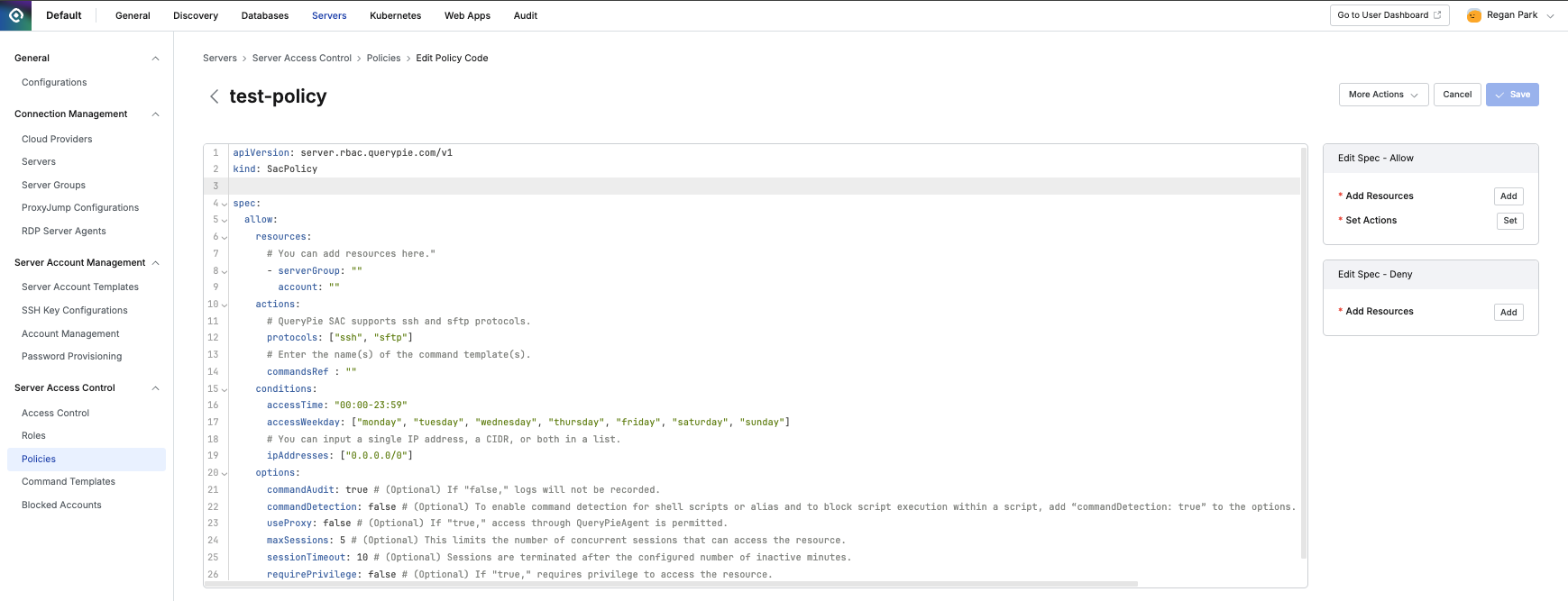Click the editor vertical scrollbar
The image size is (1568, 601).
pos(1303,351)
